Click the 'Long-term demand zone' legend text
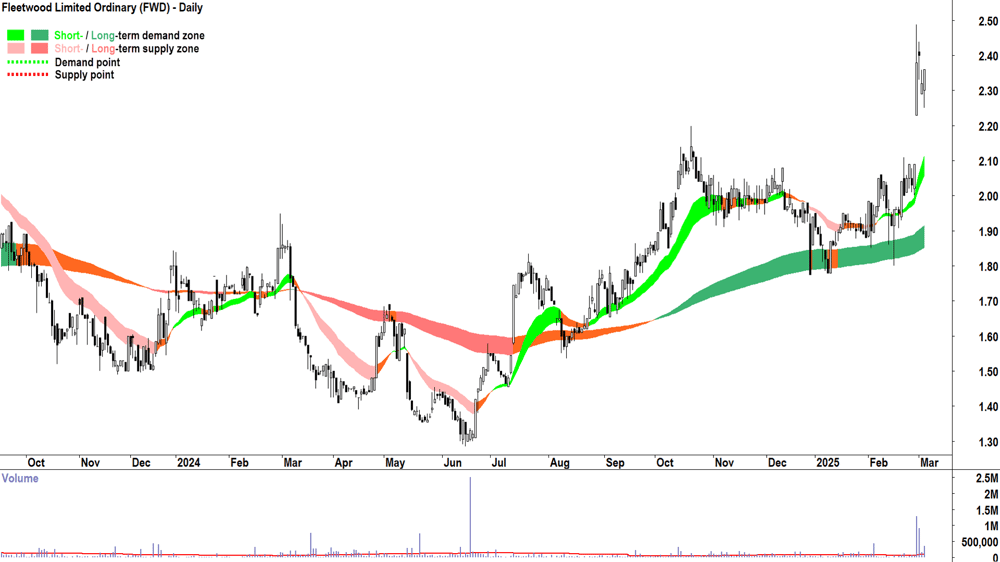The width and height of the screenshot is (1000, 562). (x=148, y=35)
